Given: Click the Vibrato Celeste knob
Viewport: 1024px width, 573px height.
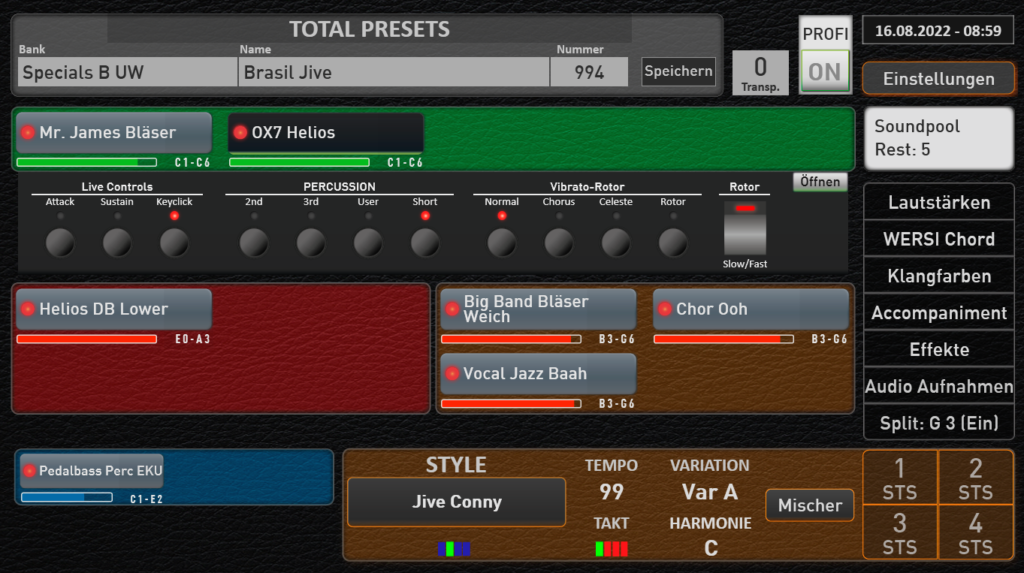Looking at the screenshot, I should coord(616,243).
